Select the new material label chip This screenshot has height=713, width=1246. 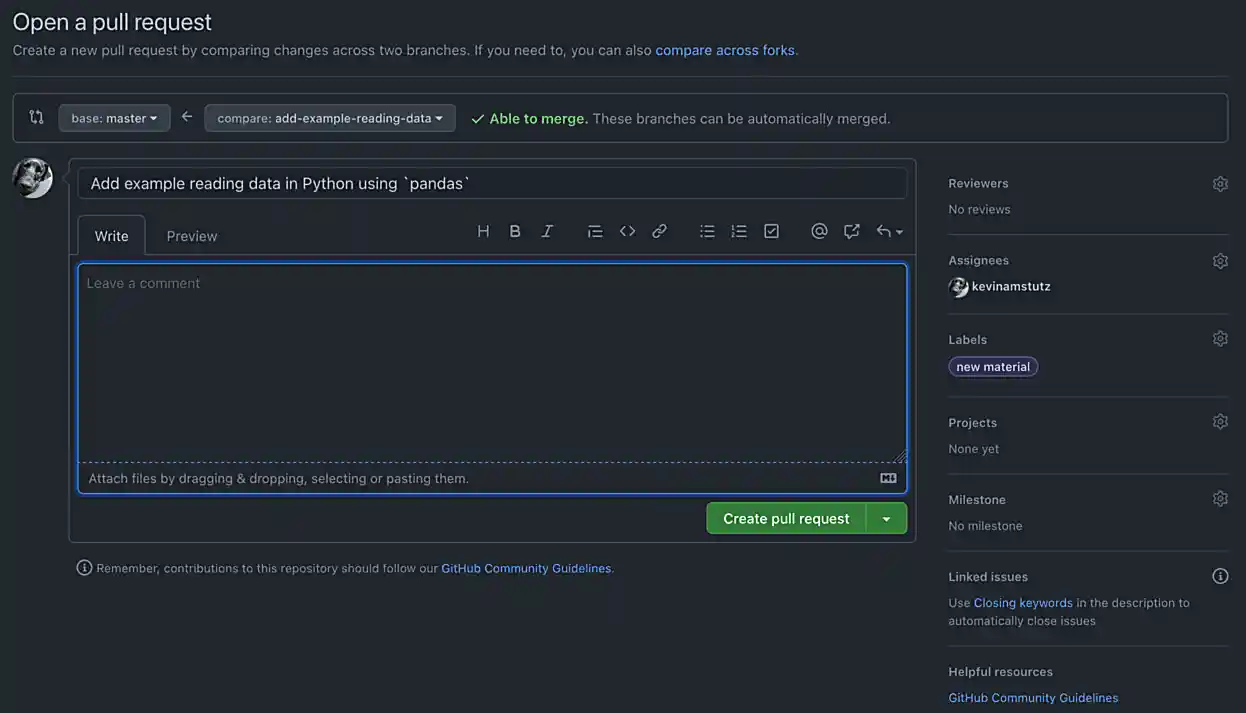(x=992, y=366)
